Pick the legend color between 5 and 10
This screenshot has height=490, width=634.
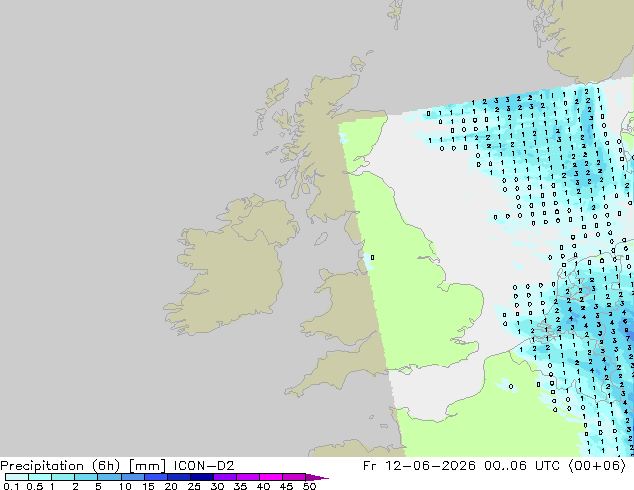[109, 477]
